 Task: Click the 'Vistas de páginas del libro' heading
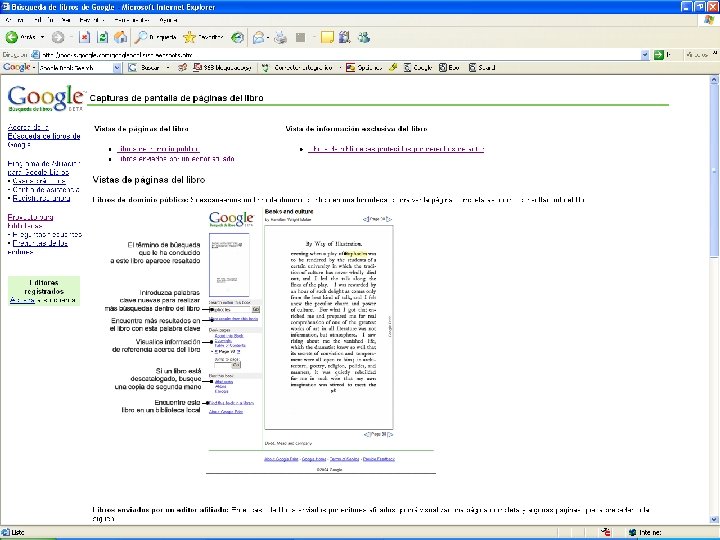tap(148, 180)
